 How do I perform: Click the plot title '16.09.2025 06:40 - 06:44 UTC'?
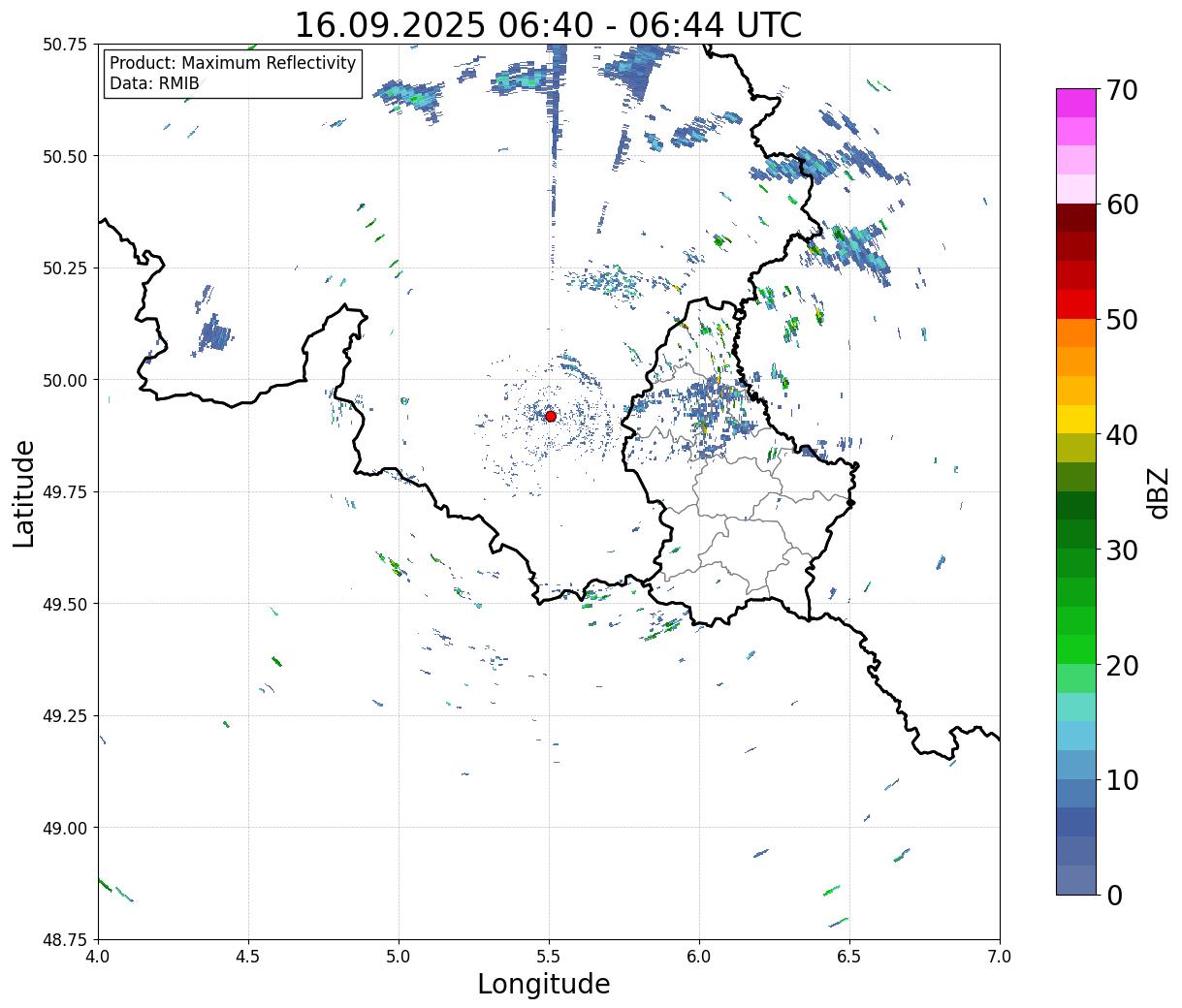[x=548, y=24]
